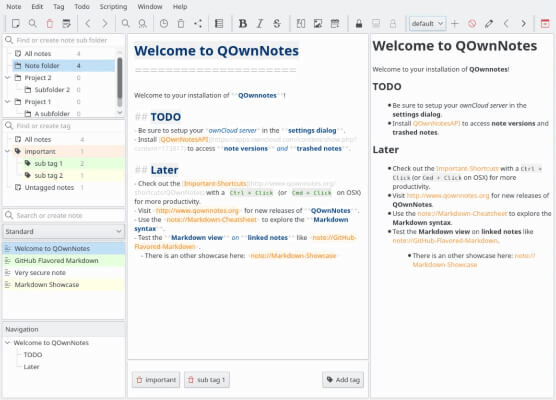Click the Find or create tag field
This screenshot has height=400, width=556.
click(x=64, y=126)
